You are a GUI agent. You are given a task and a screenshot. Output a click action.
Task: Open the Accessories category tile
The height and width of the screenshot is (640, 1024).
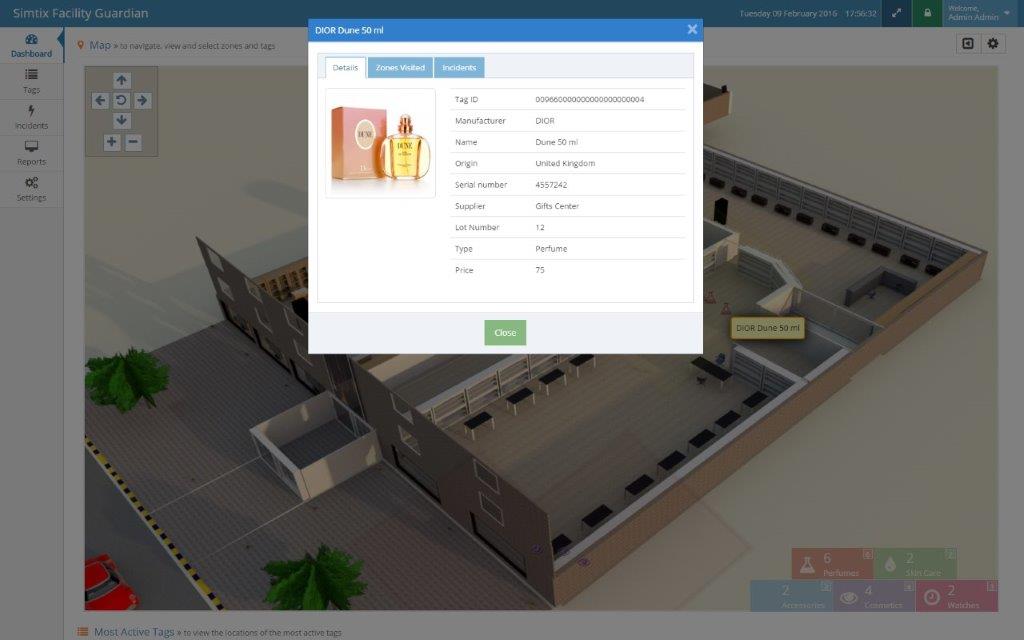795,597
